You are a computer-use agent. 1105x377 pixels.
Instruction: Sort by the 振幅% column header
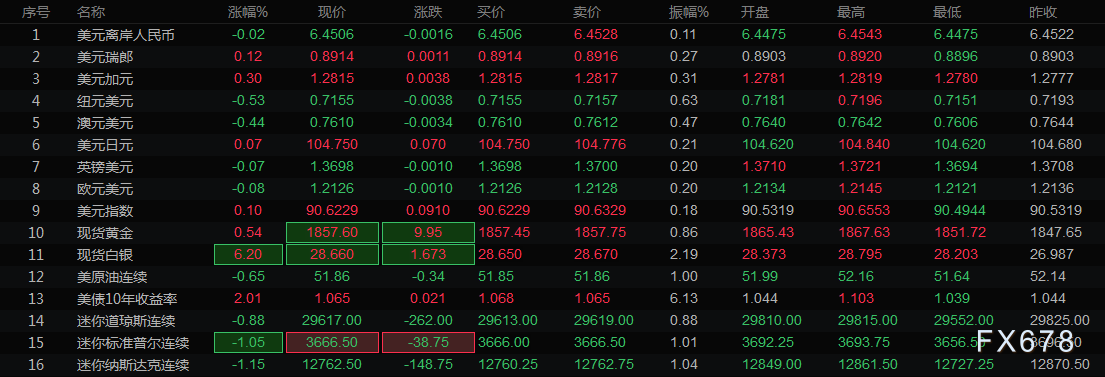click(689, 12)
